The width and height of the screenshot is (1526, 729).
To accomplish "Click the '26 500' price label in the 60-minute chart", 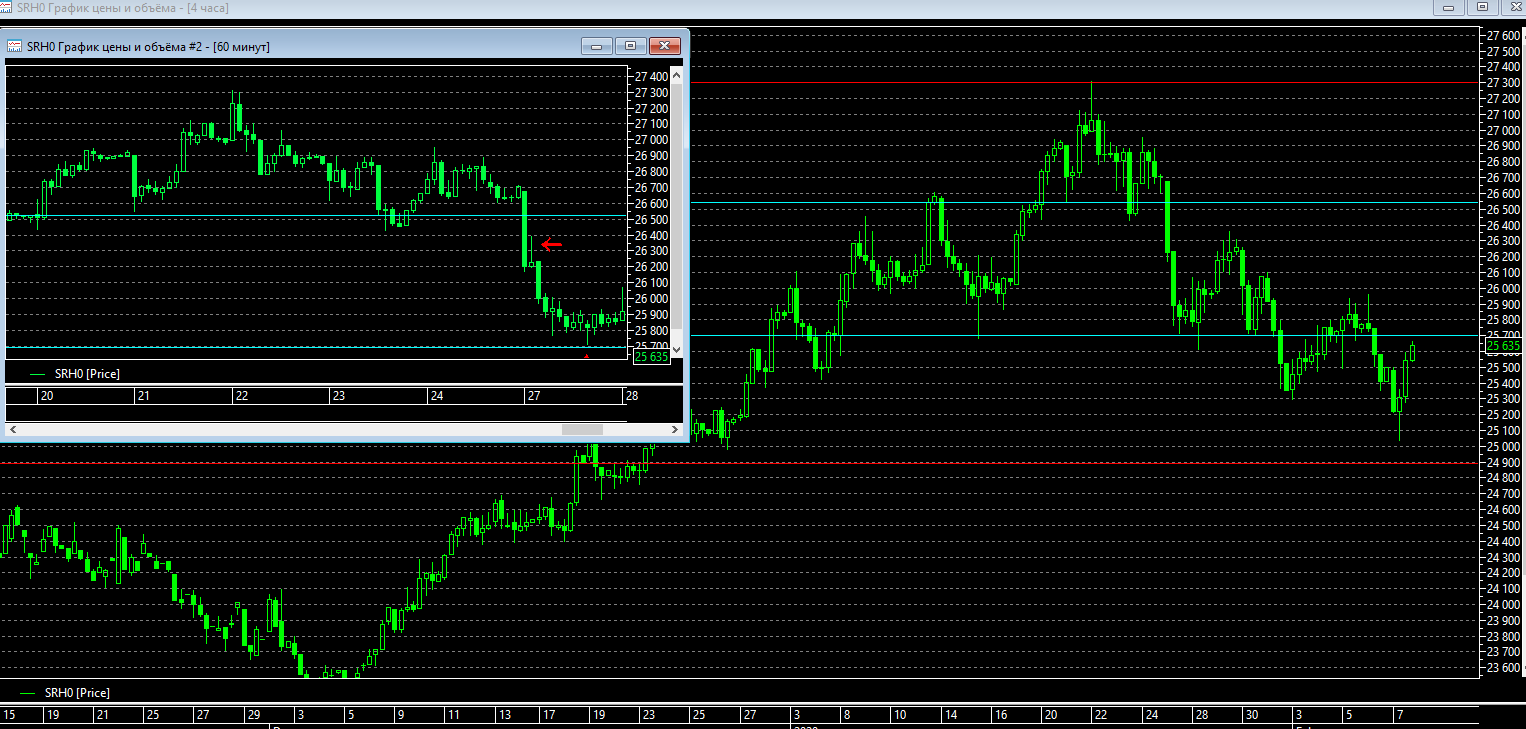I will (x=651, y=219).
